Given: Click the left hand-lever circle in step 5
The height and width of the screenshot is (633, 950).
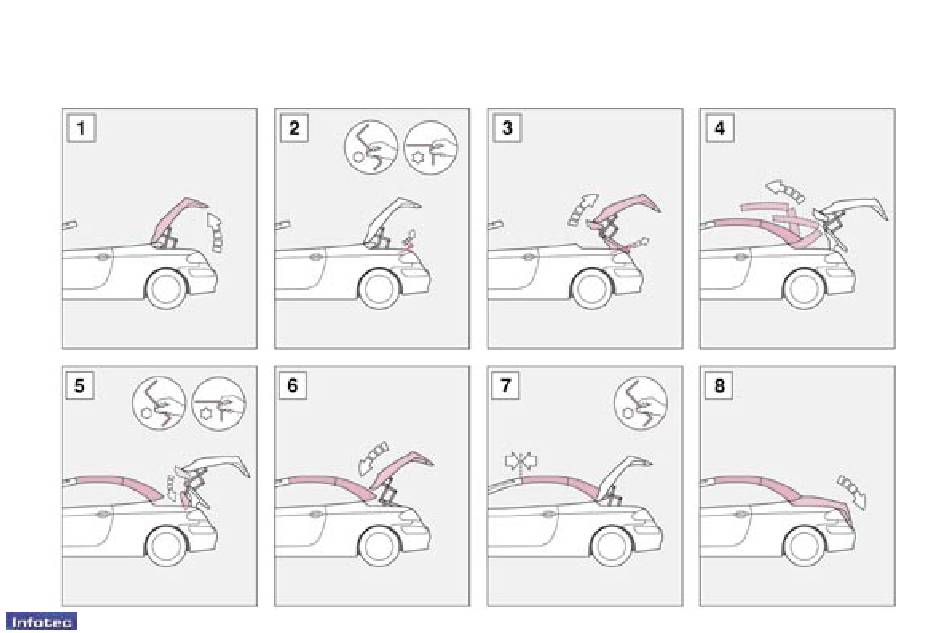Looking at the screenshot, I should (159, 403).
